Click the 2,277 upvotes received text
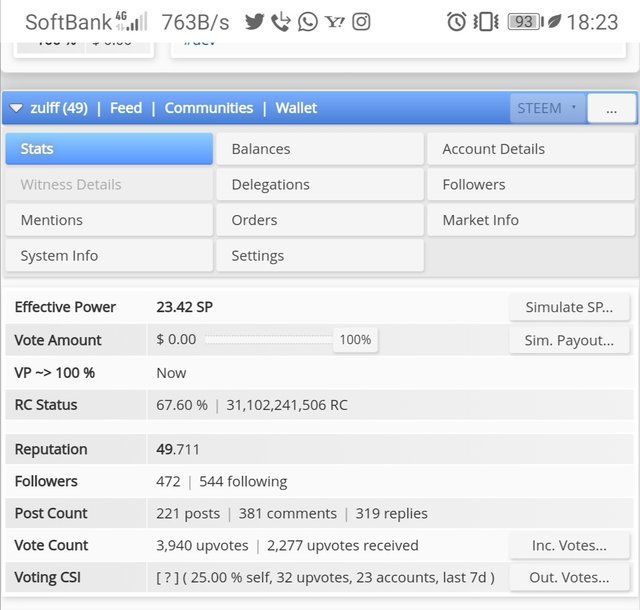640x610 pixels. pyautogui.click(x=343, y=545)
